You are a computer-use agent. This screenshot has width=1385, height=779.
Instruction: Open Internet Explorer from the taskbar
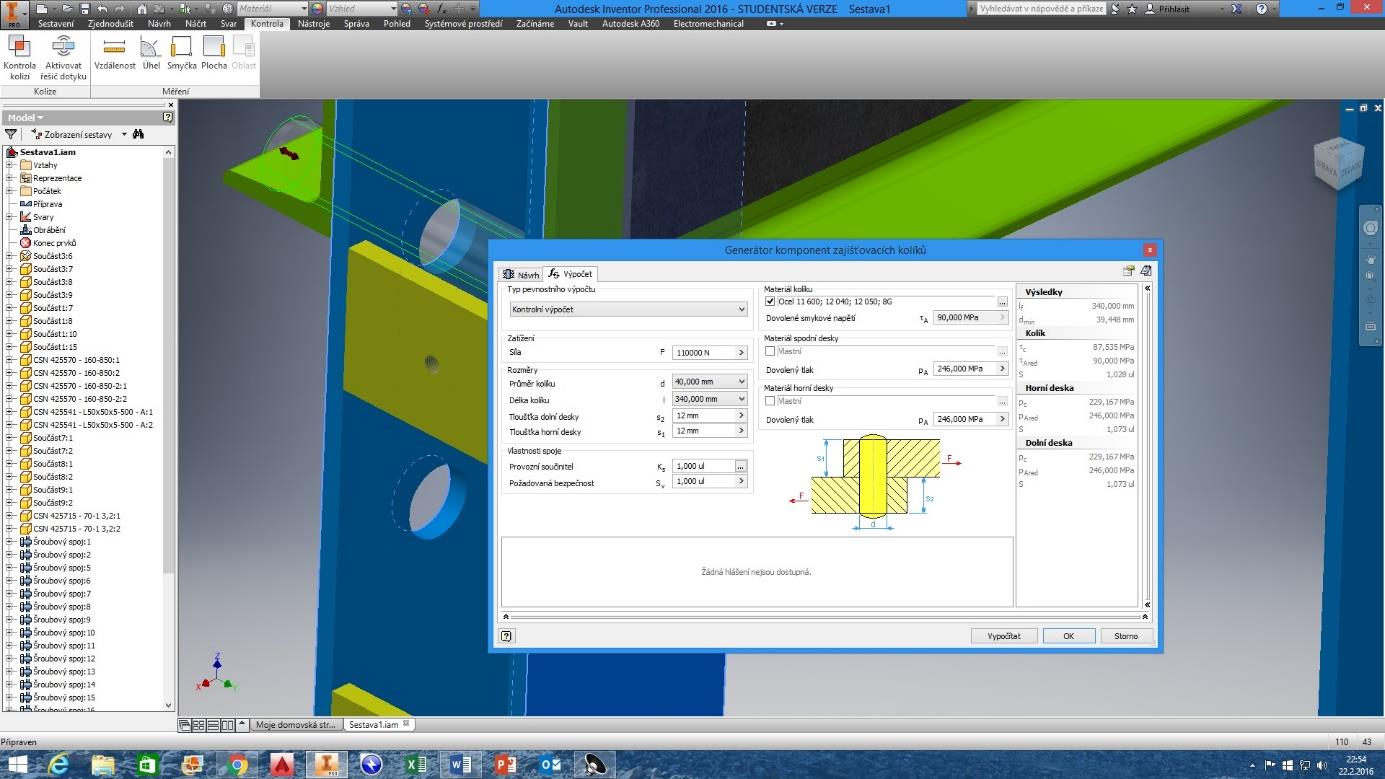pos(58,765)
